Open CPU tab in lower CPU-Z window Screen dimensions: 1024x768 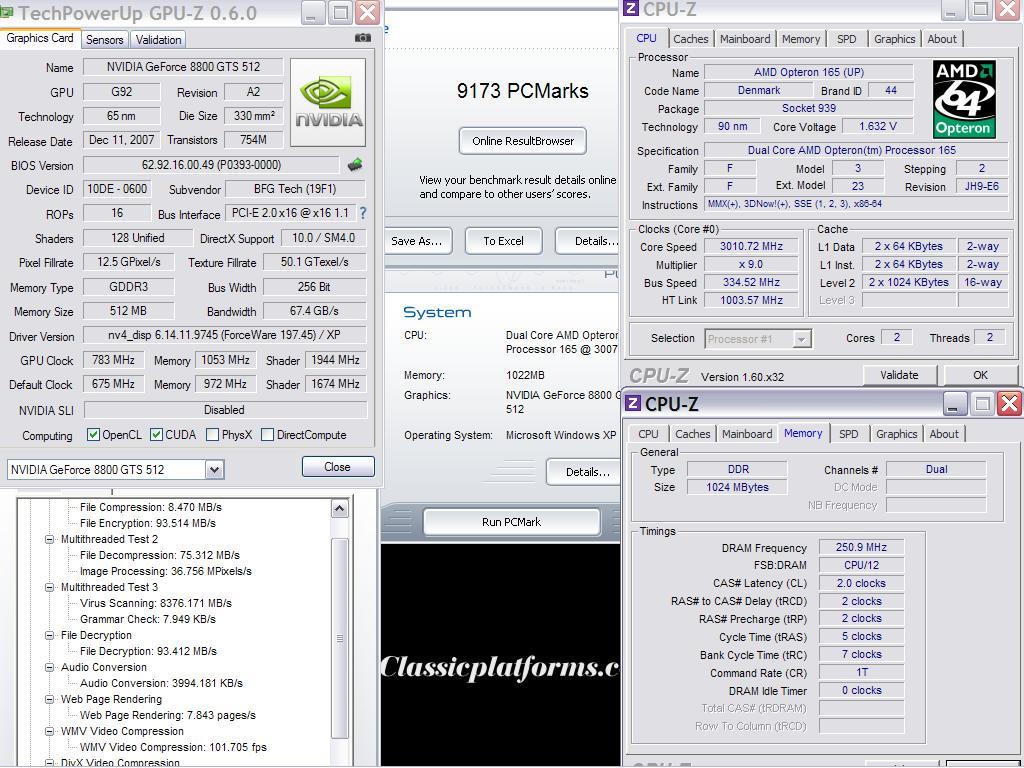(x=648, y=434)
